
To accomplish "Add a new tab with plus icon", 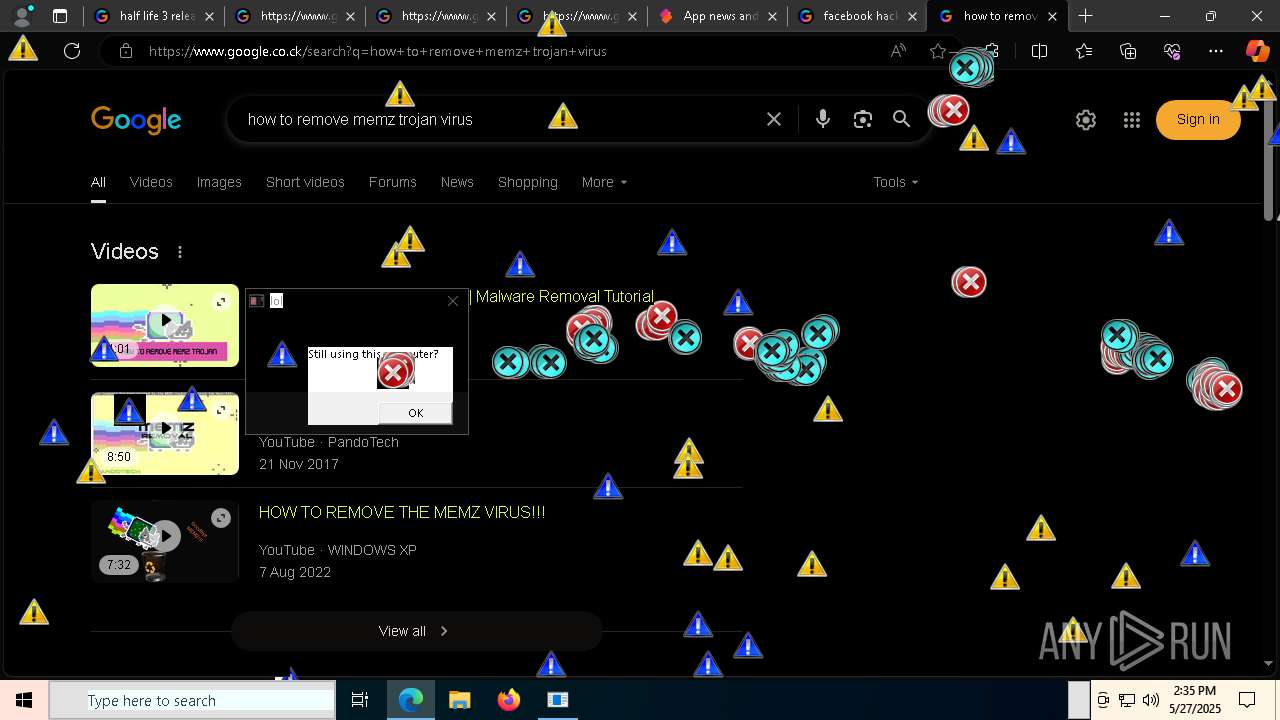I will point(1085,16).
